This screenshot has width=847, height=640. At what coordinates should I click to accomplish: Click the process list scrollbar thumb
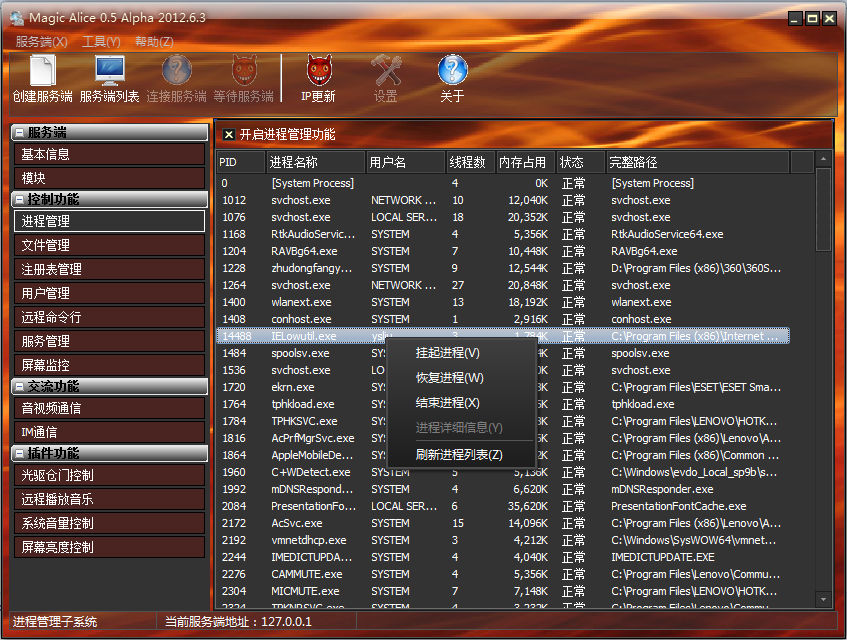click(823, 210)
